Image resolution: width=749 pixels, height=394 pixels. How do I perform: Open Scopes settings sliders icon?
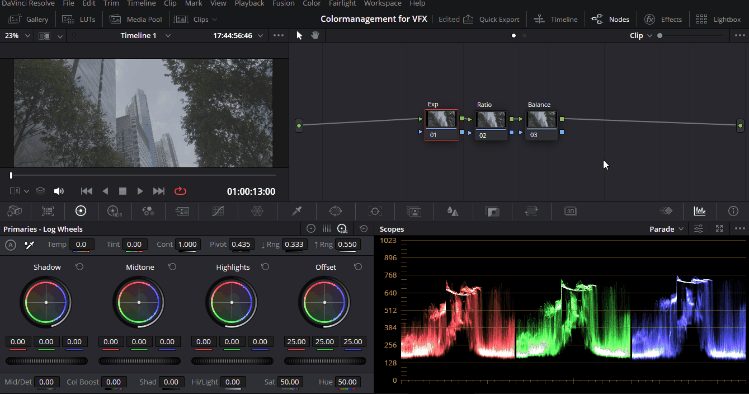pyautogui.click(x=698, y=229)
